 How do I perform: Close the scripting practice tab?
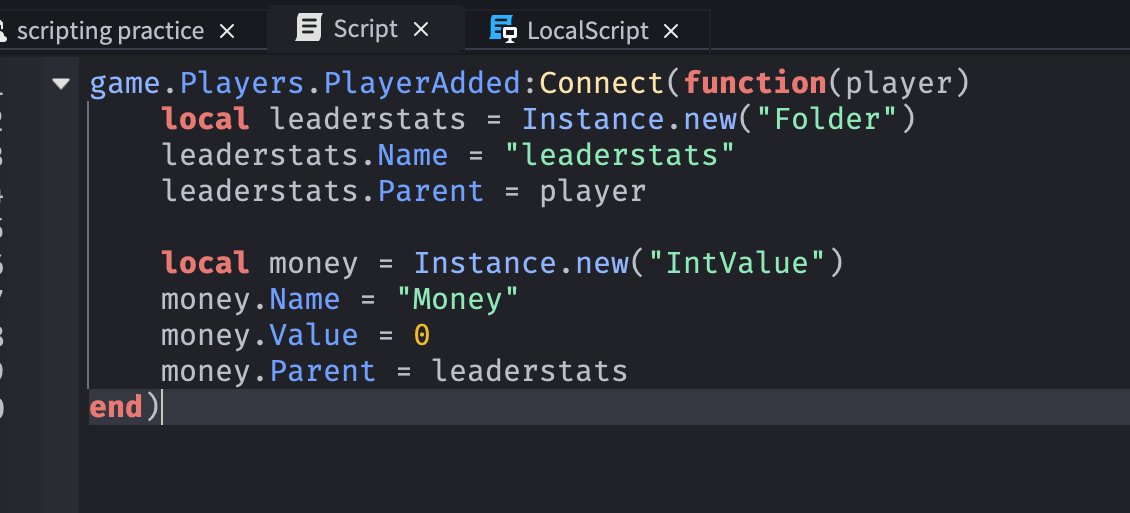pos(227,31)
